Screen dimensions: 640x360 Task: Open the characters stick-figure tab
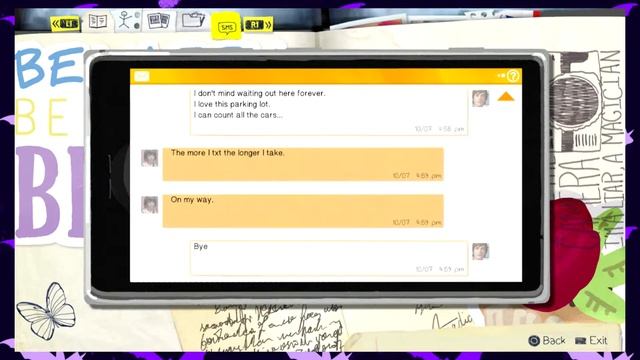[129, 20]
